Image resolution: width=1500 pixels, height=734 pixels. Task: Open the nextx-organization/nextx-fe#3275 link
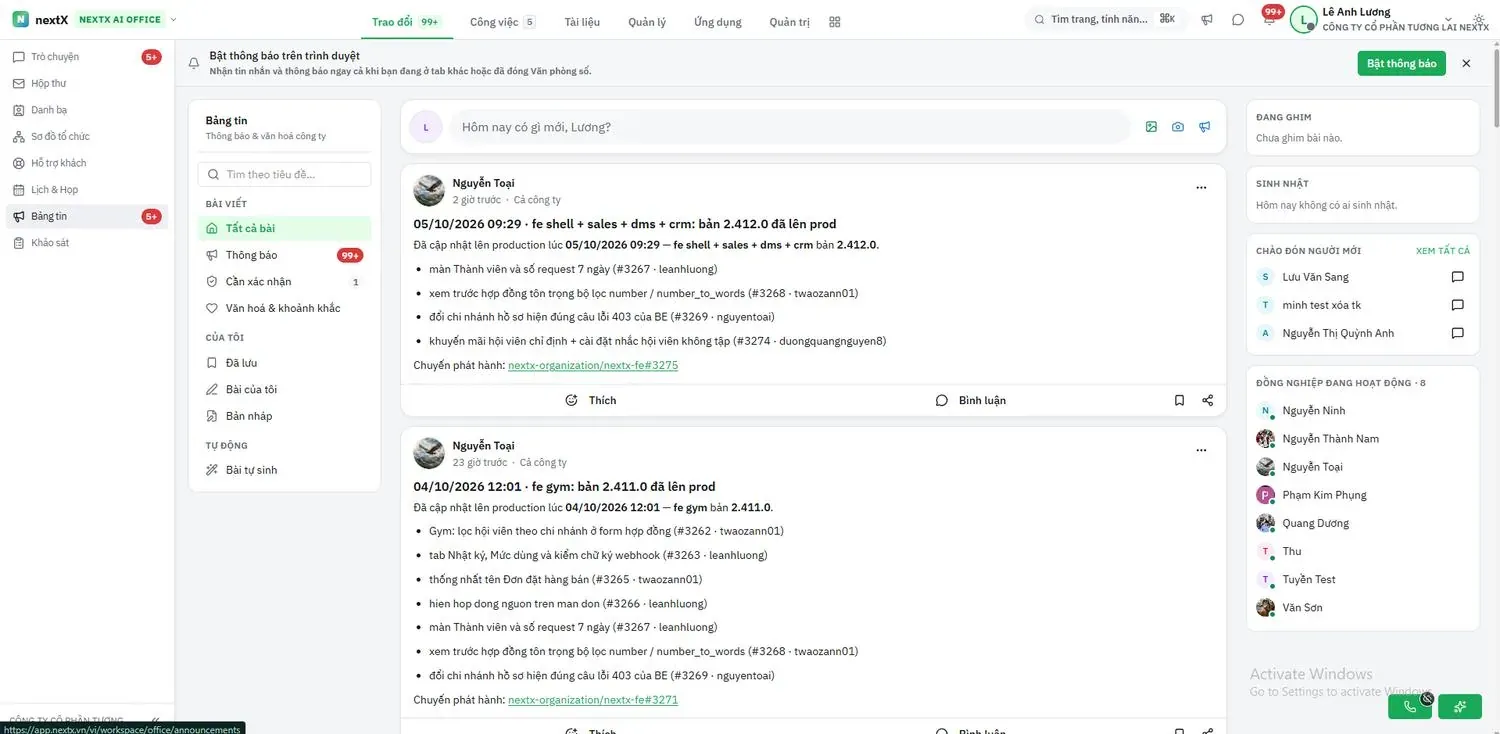pos(593,366)
